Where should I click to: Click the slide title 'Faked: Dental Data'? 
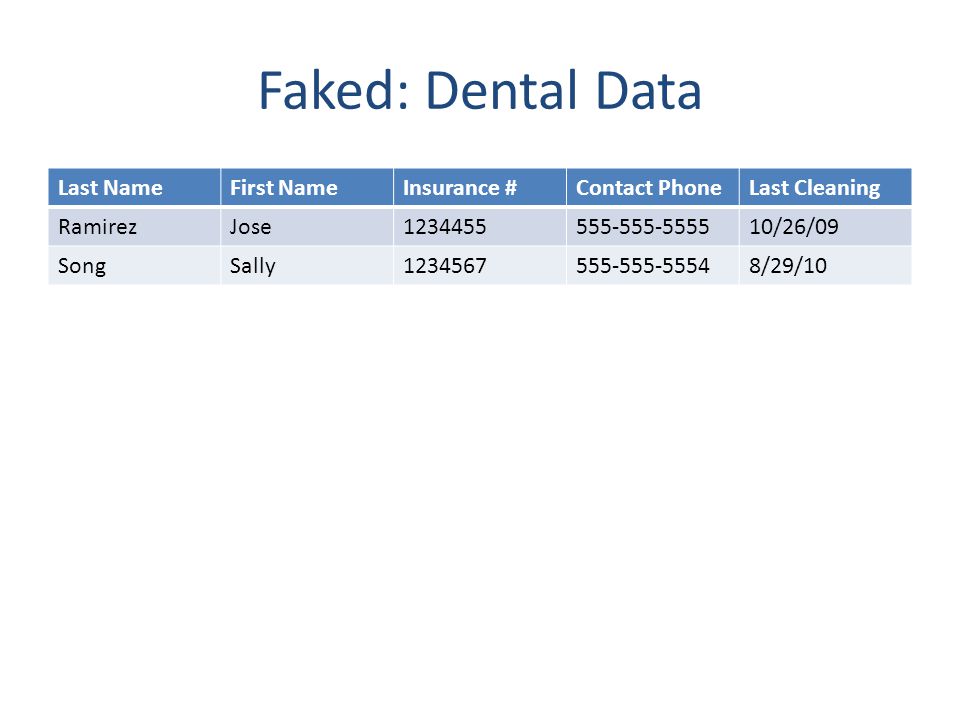pos(480,91)
